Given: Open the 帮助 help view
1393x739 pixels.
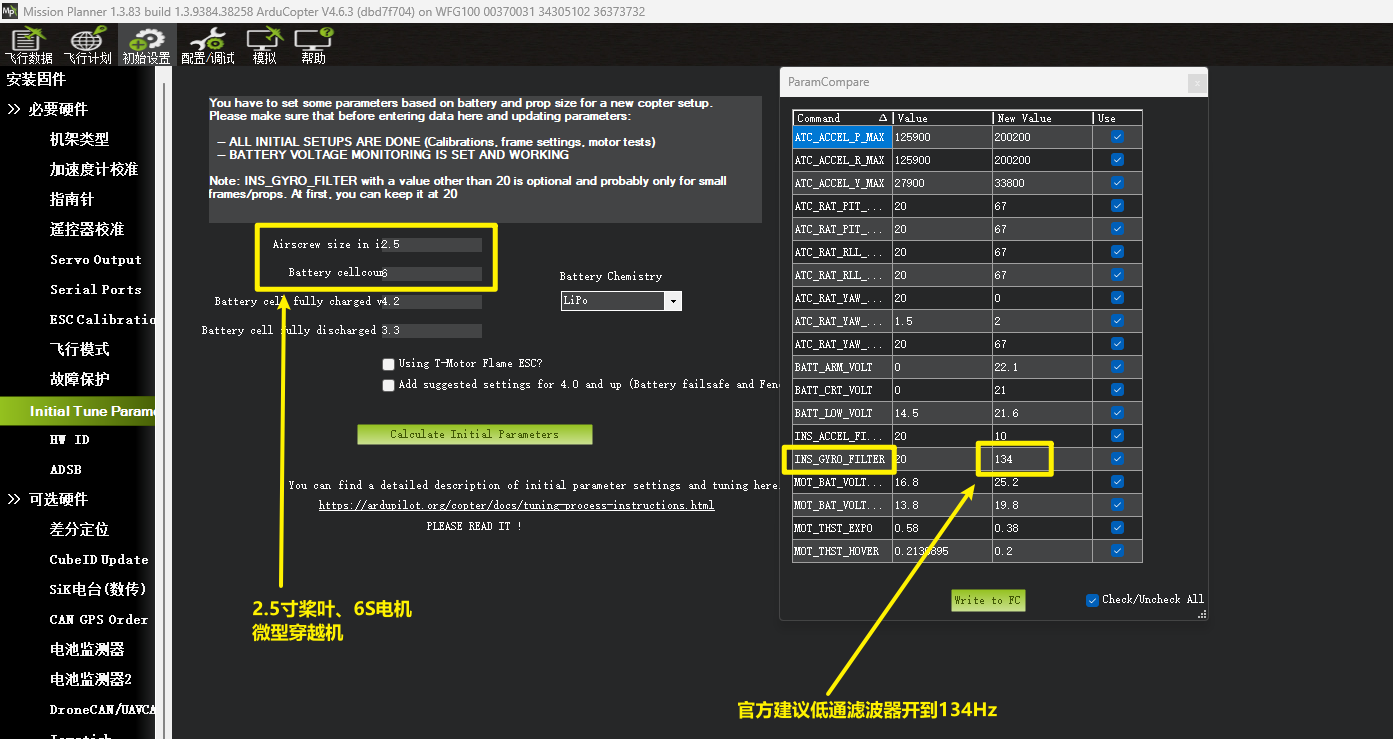Looking at the screenshot, I should click(x=313, y=45).
